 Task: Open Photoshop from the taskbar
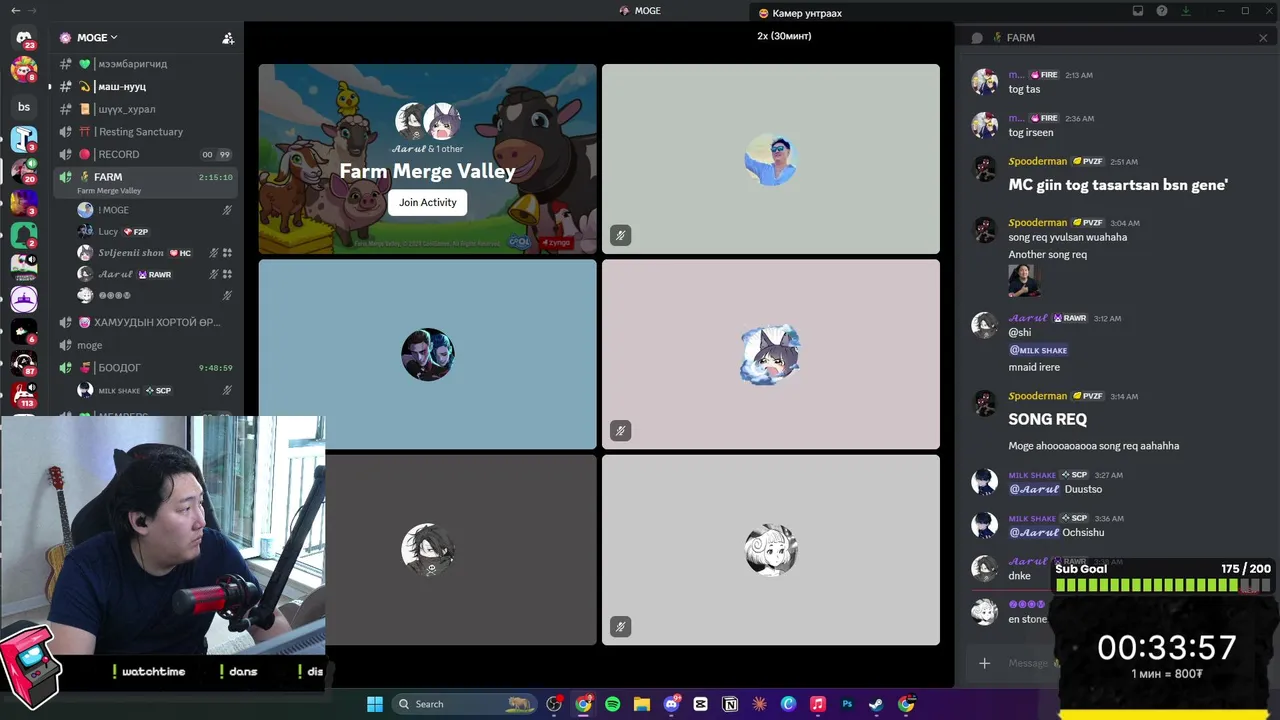pyautogui.click(x=847, y=704)
